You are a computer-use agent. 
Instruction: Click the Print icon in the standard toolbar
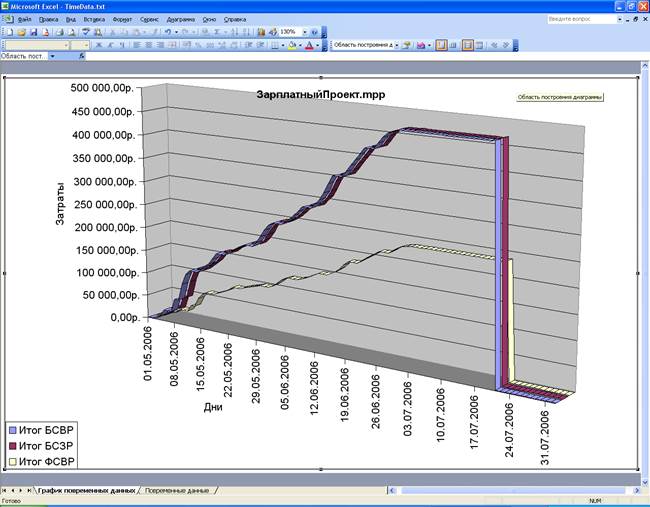click(57, 32)
